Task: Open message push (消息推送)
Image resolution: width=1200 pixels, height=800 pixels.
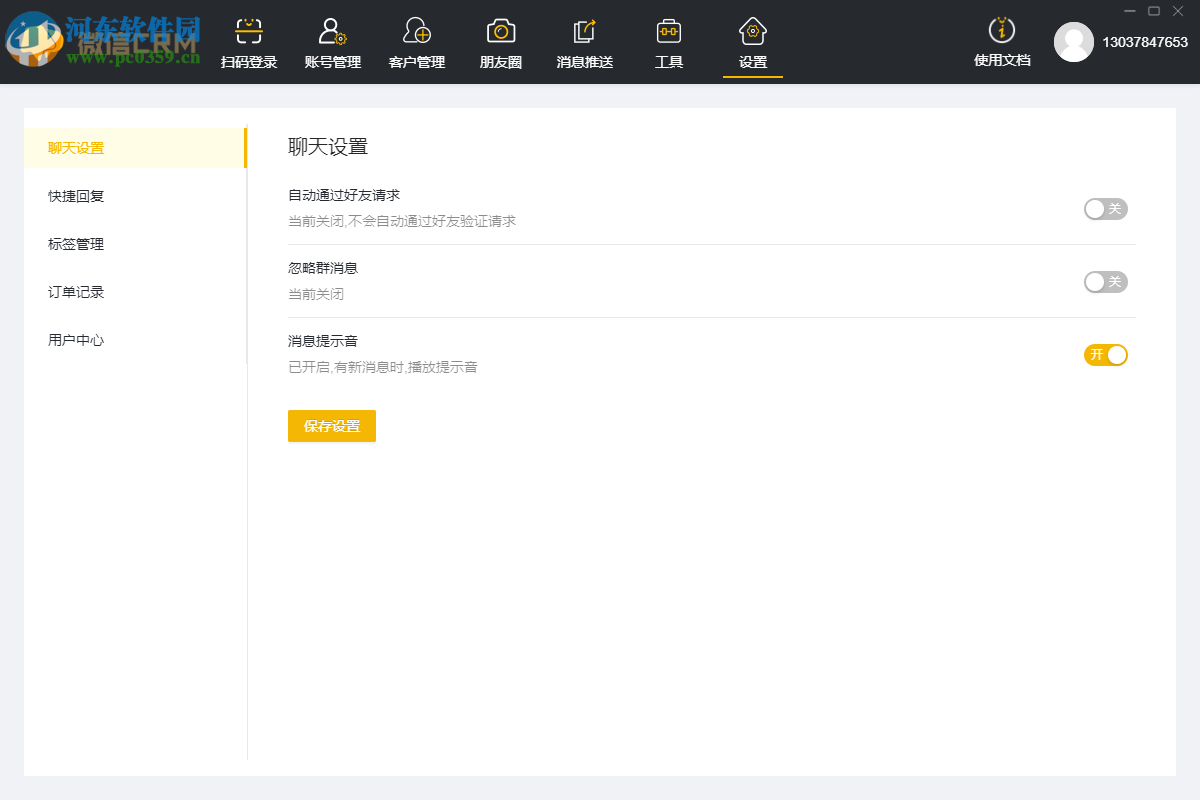Action: pos(584,42)
